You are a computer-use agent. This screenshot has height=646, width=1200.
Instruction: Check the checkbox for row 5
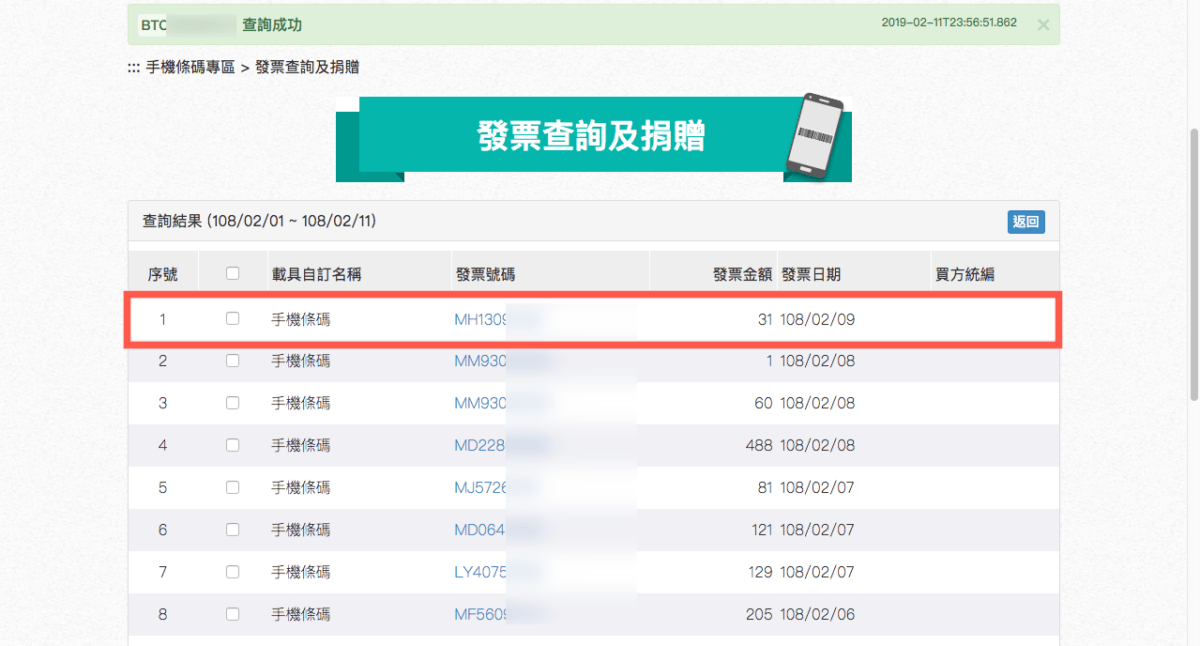tap(233, 487)
